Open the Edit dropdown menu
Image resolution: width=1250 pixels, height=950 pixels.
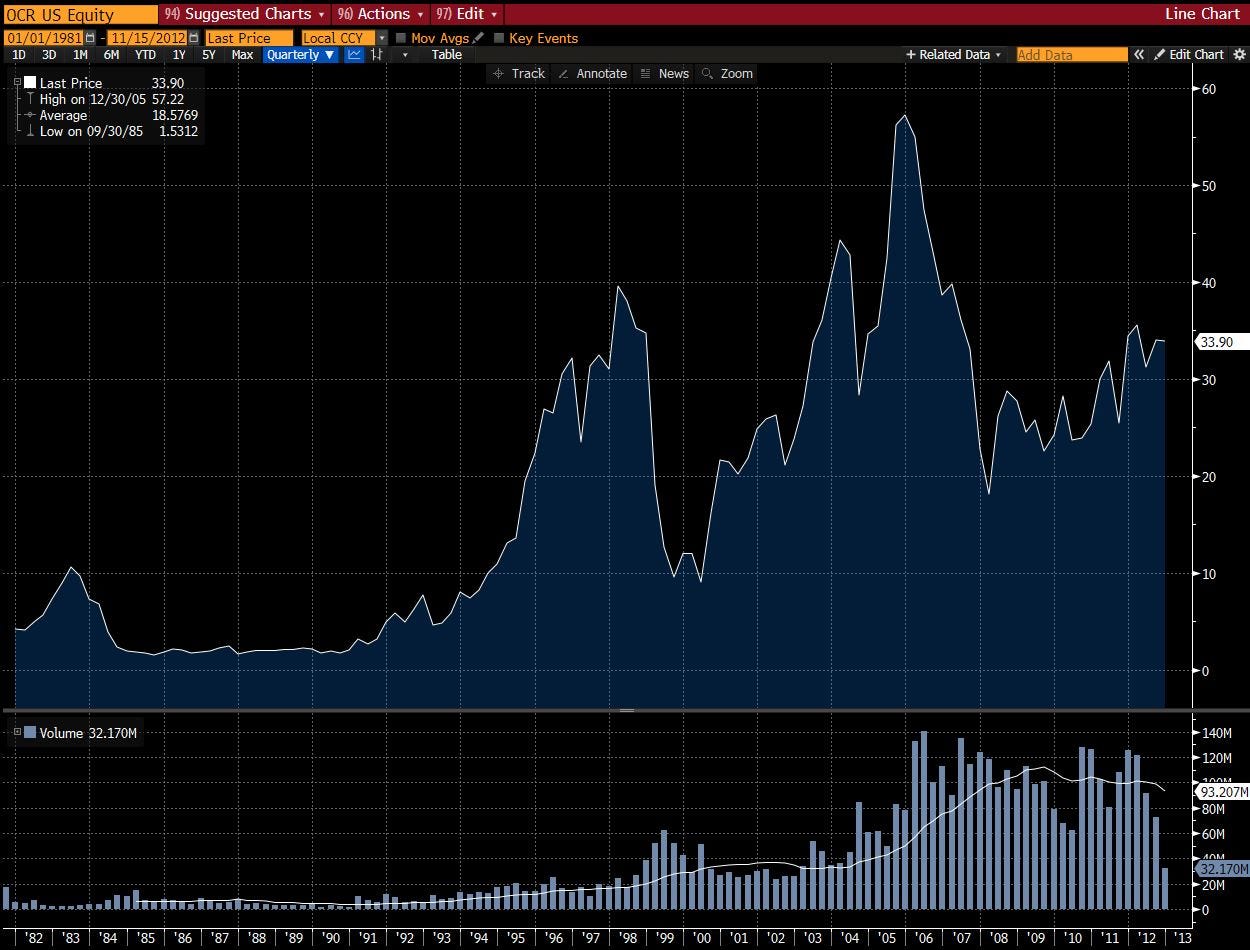point(466,14)
